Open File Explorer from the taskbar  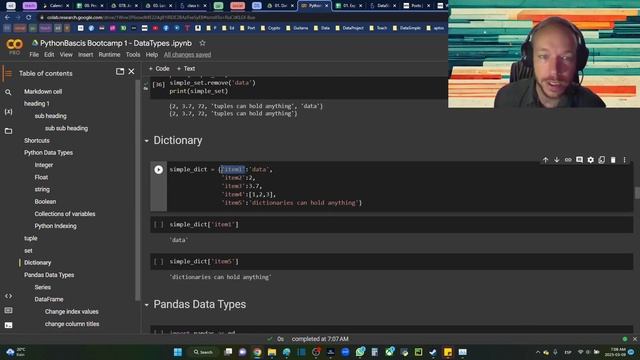pos(272,352)
